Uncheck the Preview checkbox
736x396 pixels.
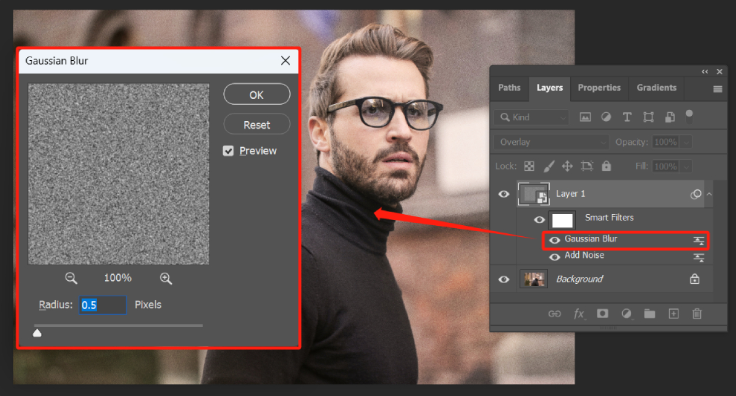[x=228, y=151]
